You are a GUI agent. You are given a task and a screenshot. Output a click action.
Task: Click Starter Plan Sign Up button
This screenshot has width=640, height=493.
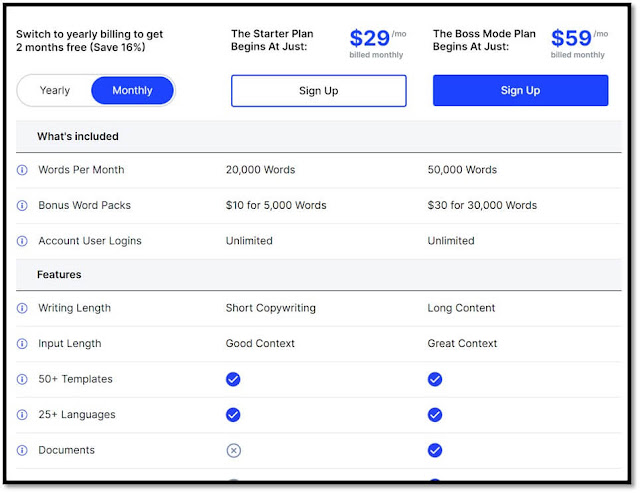point(318,91)
